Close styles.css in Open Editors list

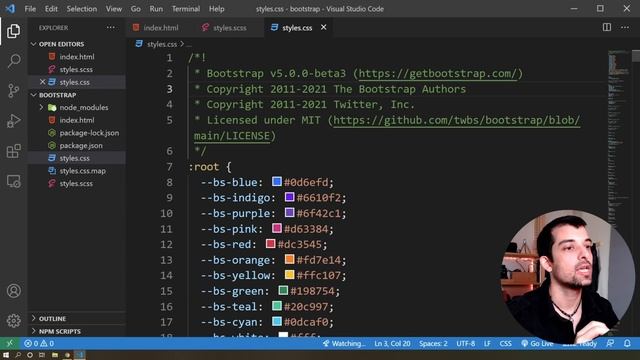[42, 82]
